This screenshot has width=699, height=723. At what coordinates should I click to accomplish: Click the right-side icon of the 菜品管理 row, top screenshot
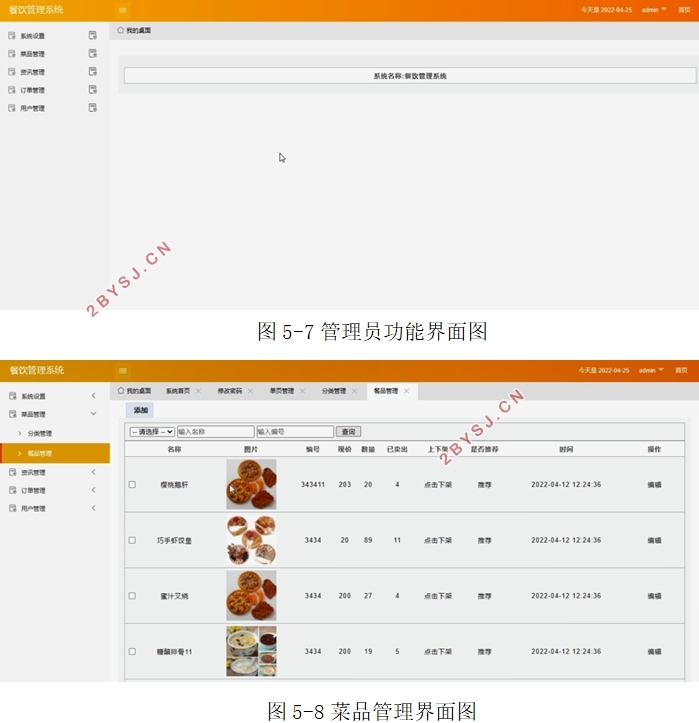pos(93,53)
